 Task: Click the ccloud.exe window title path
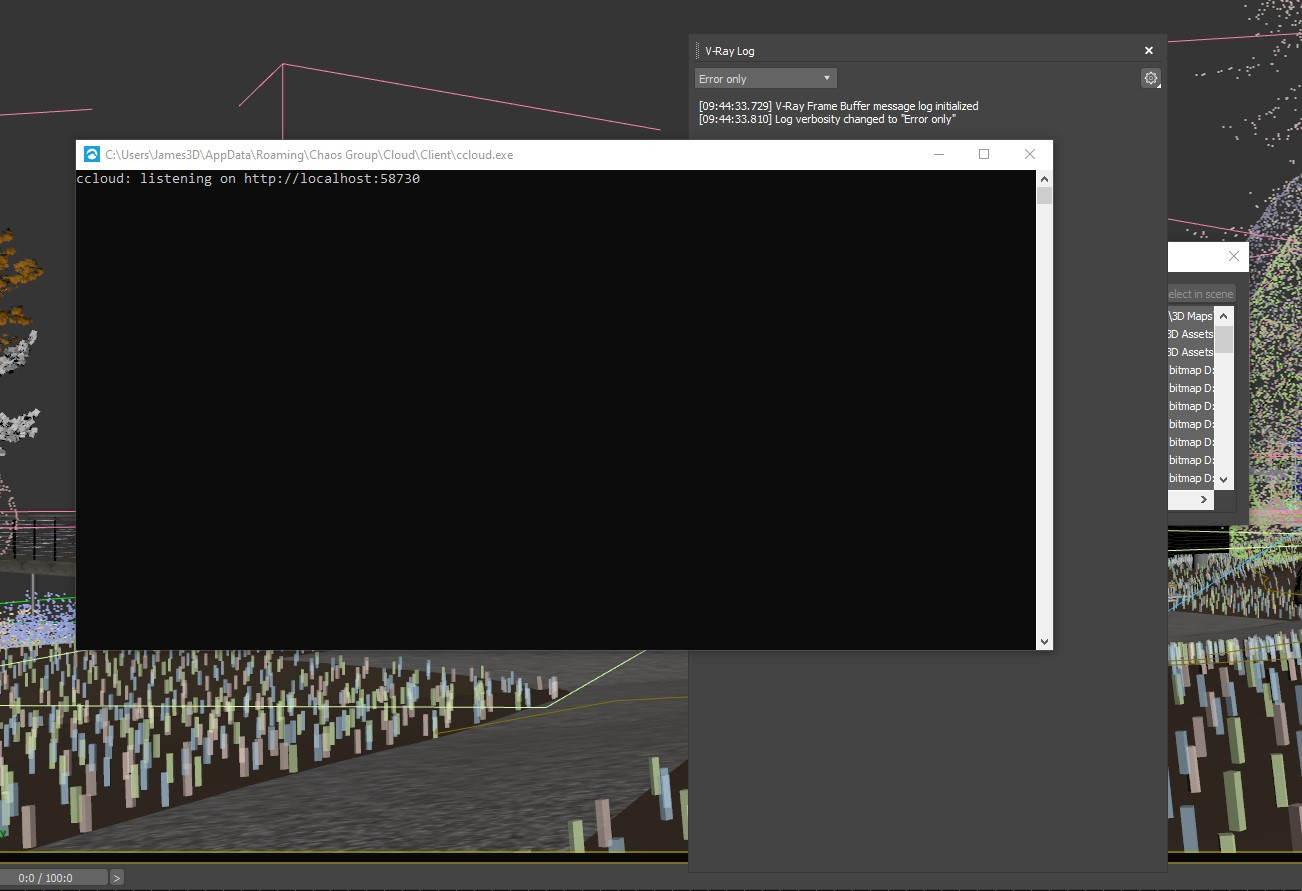point(309,155)
